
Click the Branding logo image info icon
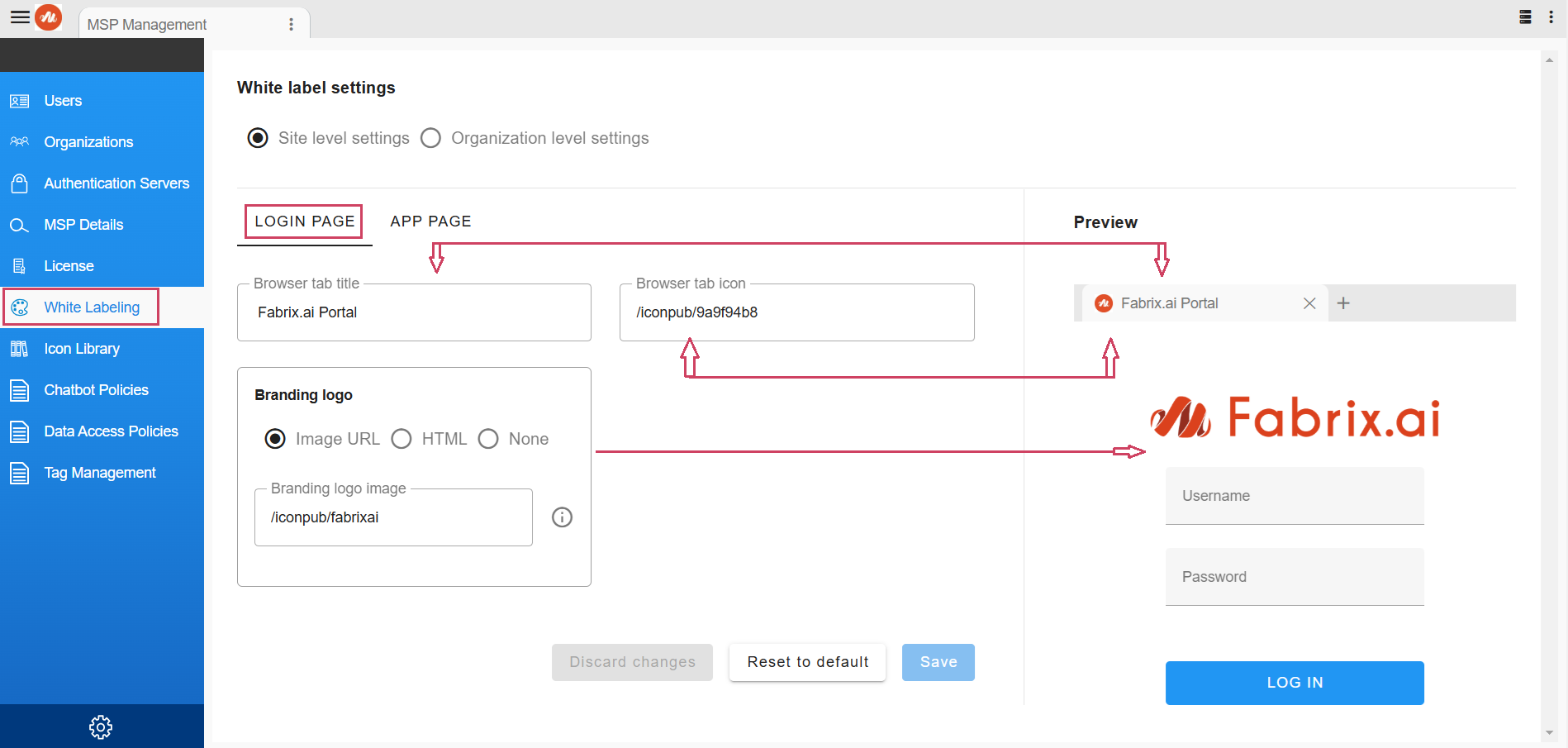[x=562, y=517]
